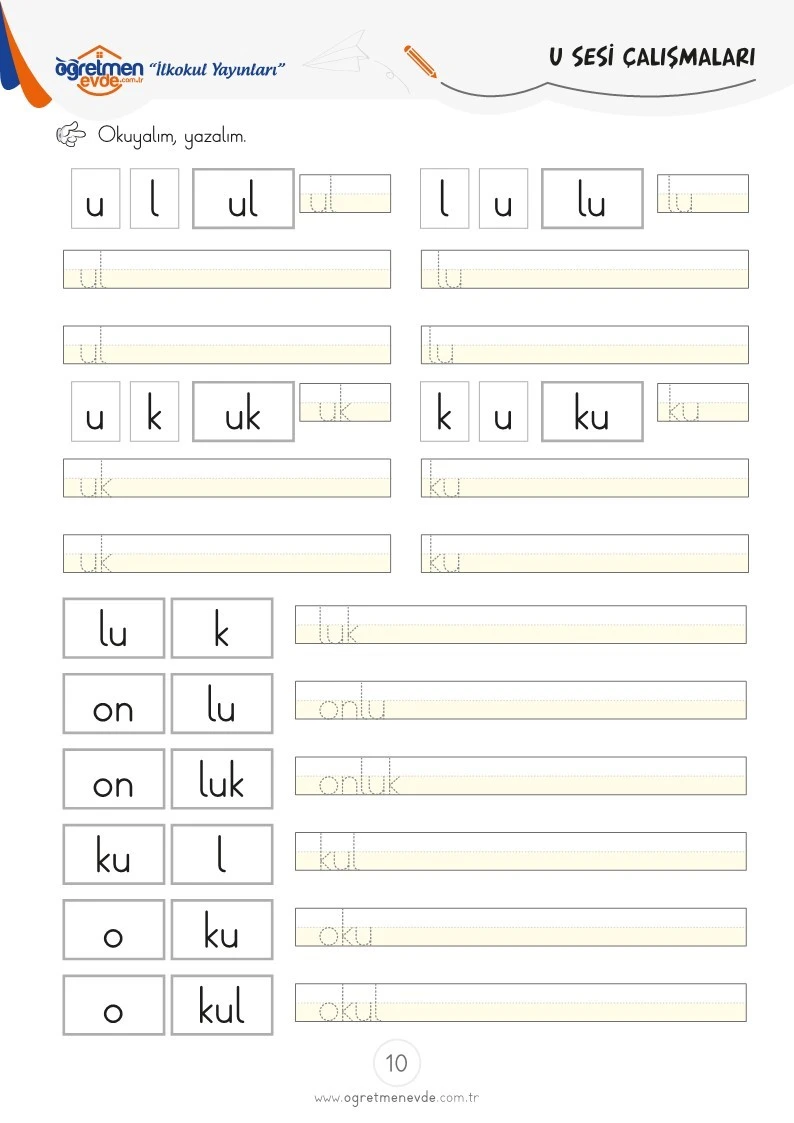This screenshot has height=1123, width=794.
Task: Click the 'İlkokul Yayınları' text
Action: (x=216, y=69)
